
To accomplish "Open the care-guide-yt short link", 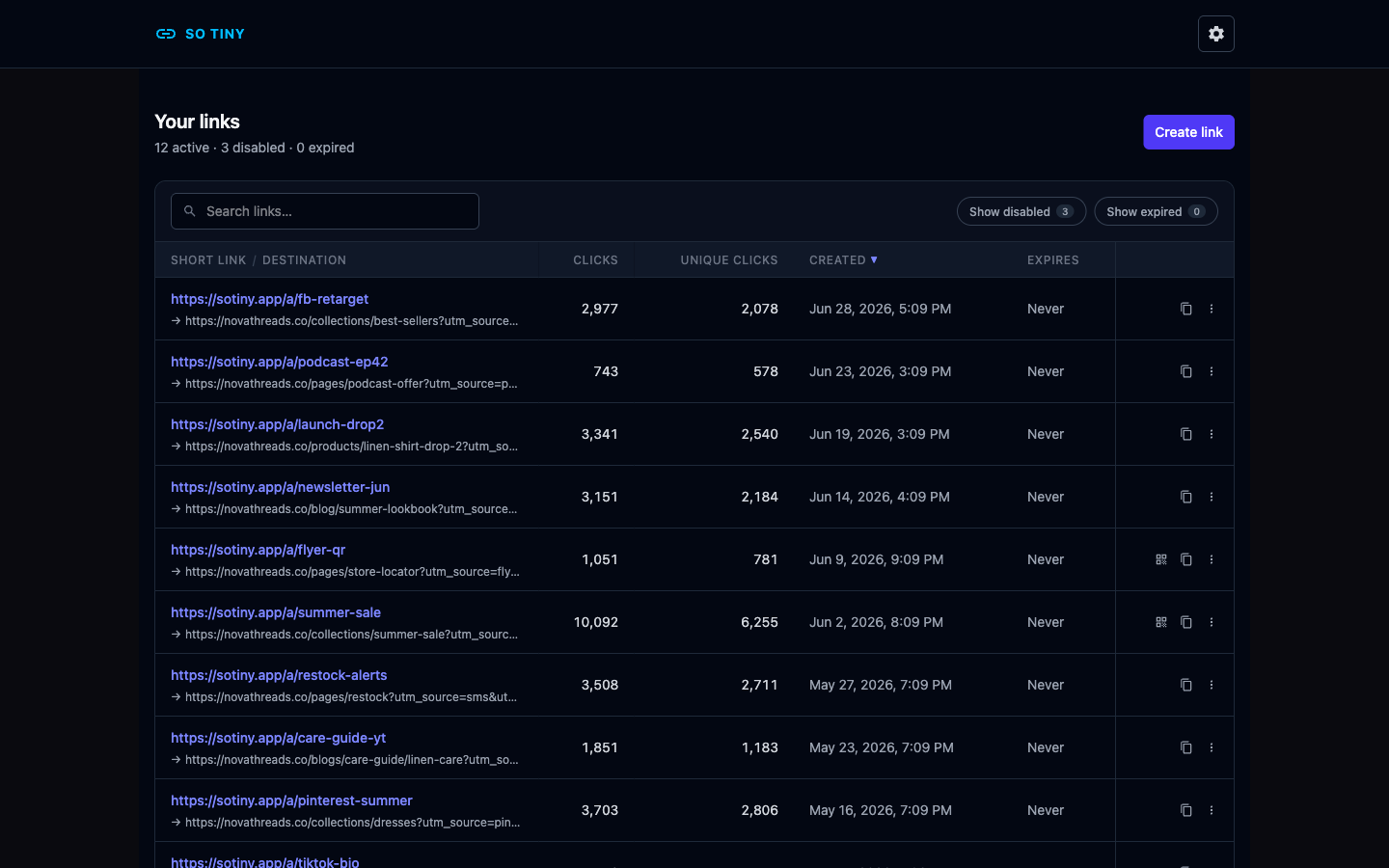I will [278, 738].
